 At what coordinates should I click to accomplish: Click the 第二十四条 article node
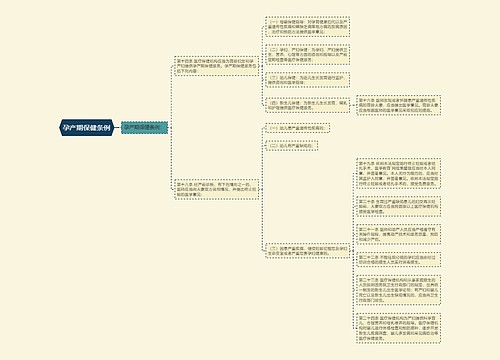click(399, 328)
